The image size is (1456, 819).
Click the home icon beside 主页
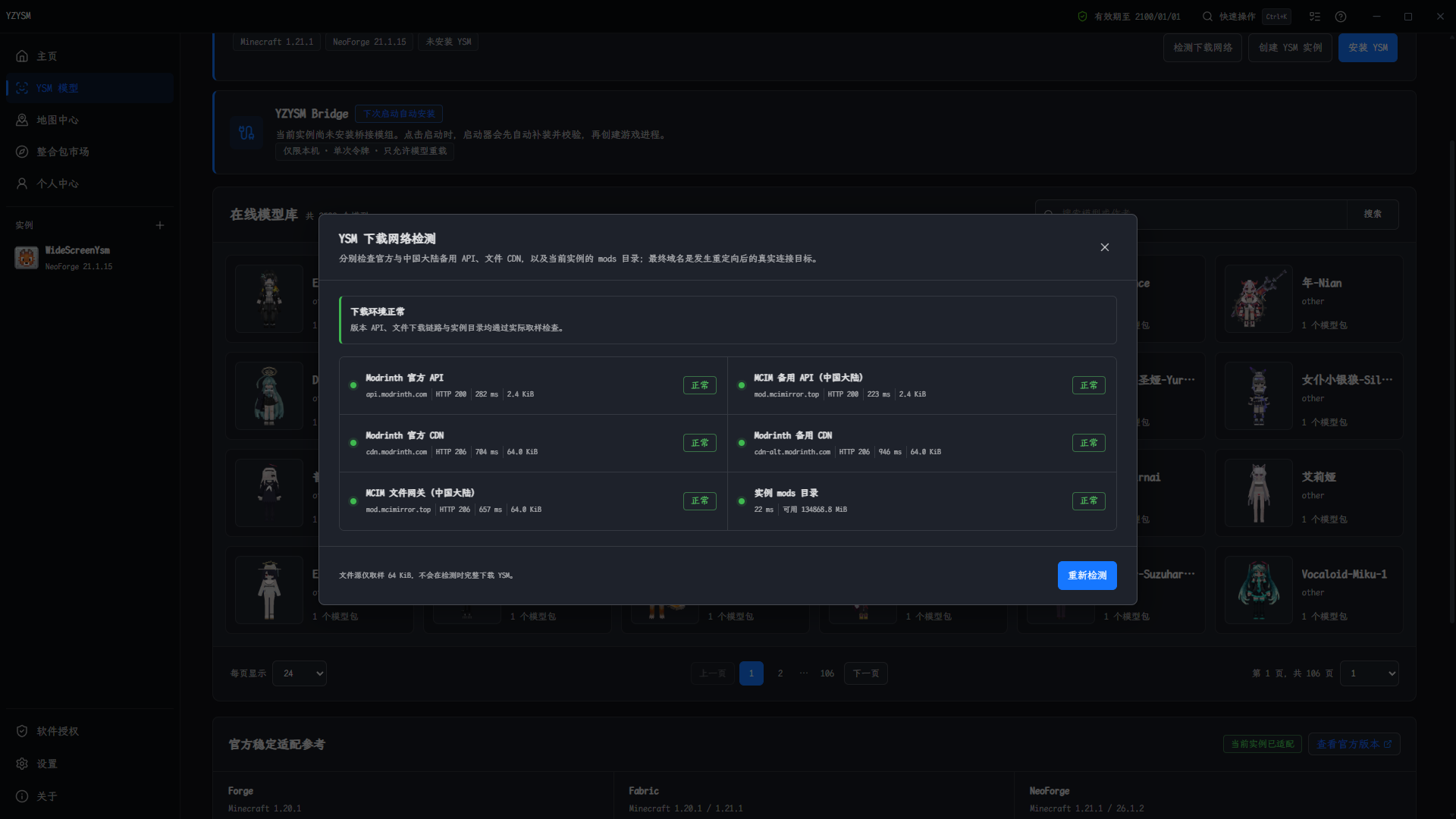[22, 56]
